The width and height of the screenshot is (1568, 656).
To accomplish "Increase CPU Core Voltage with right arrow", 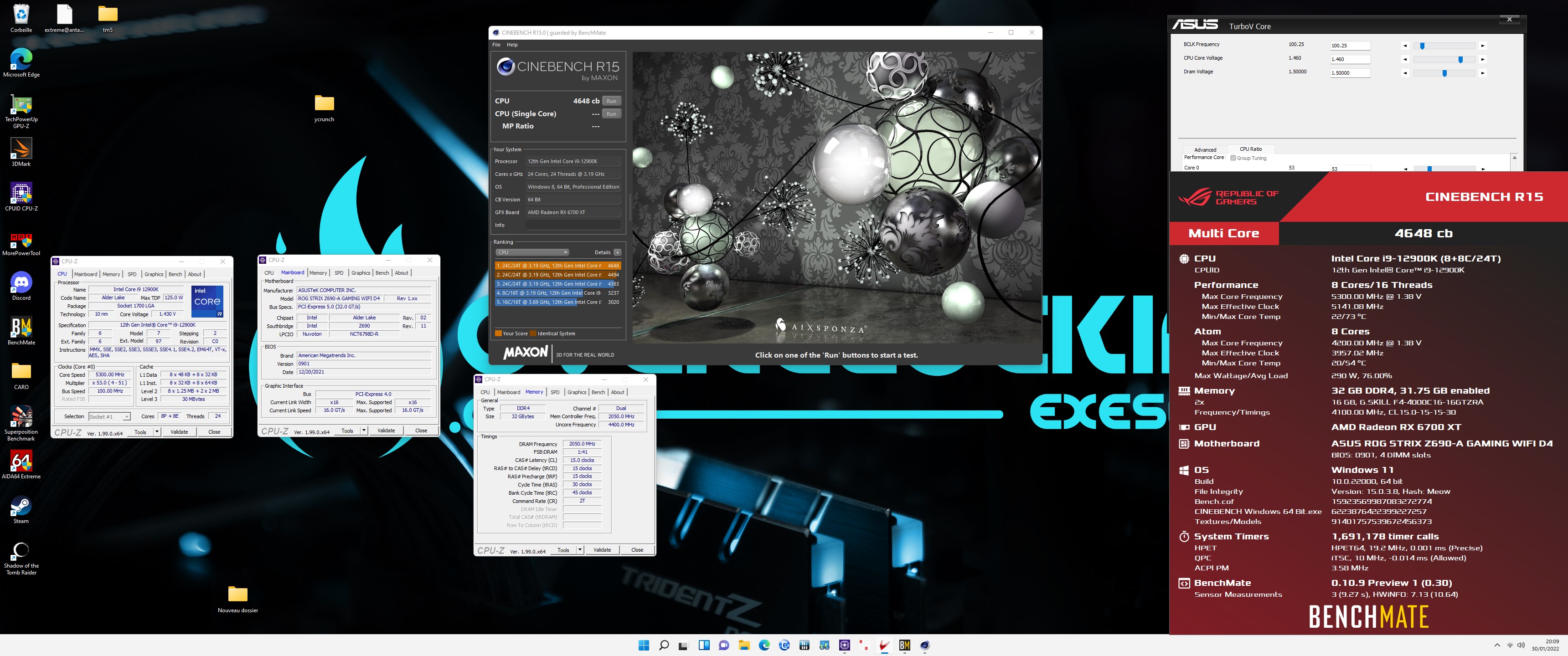I will pyautogui.click(x=1483, y=60).
